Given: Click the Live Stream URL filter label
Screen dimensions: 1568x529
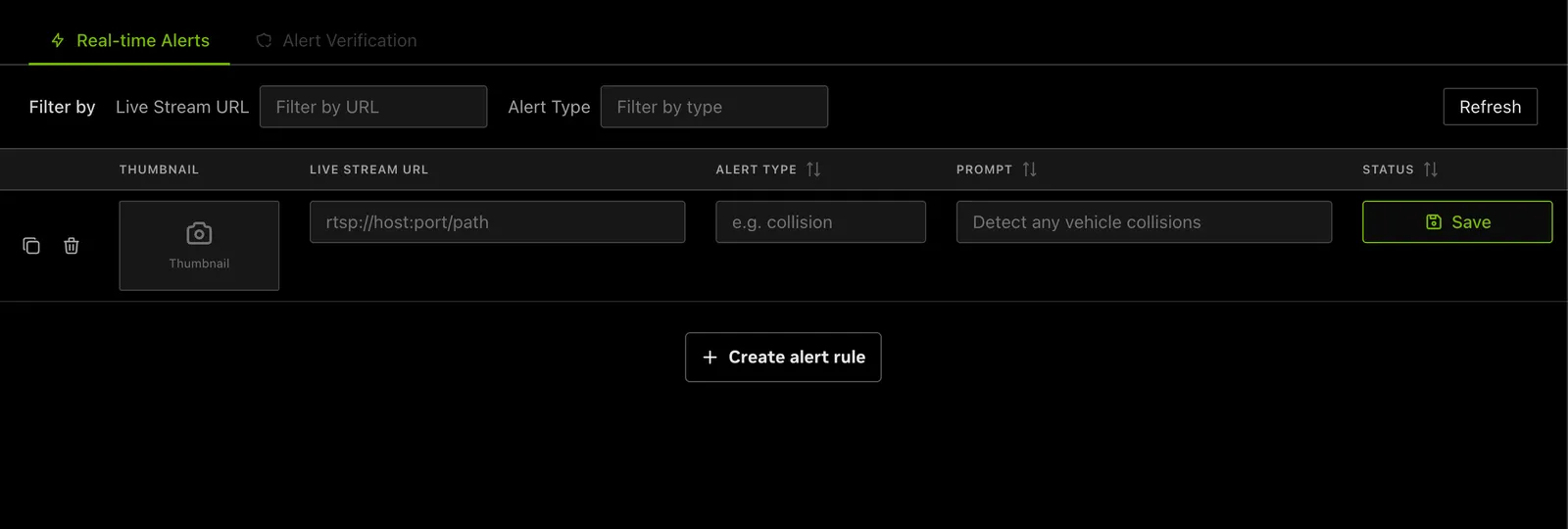Looking at the screenshot, I should 182,107.
